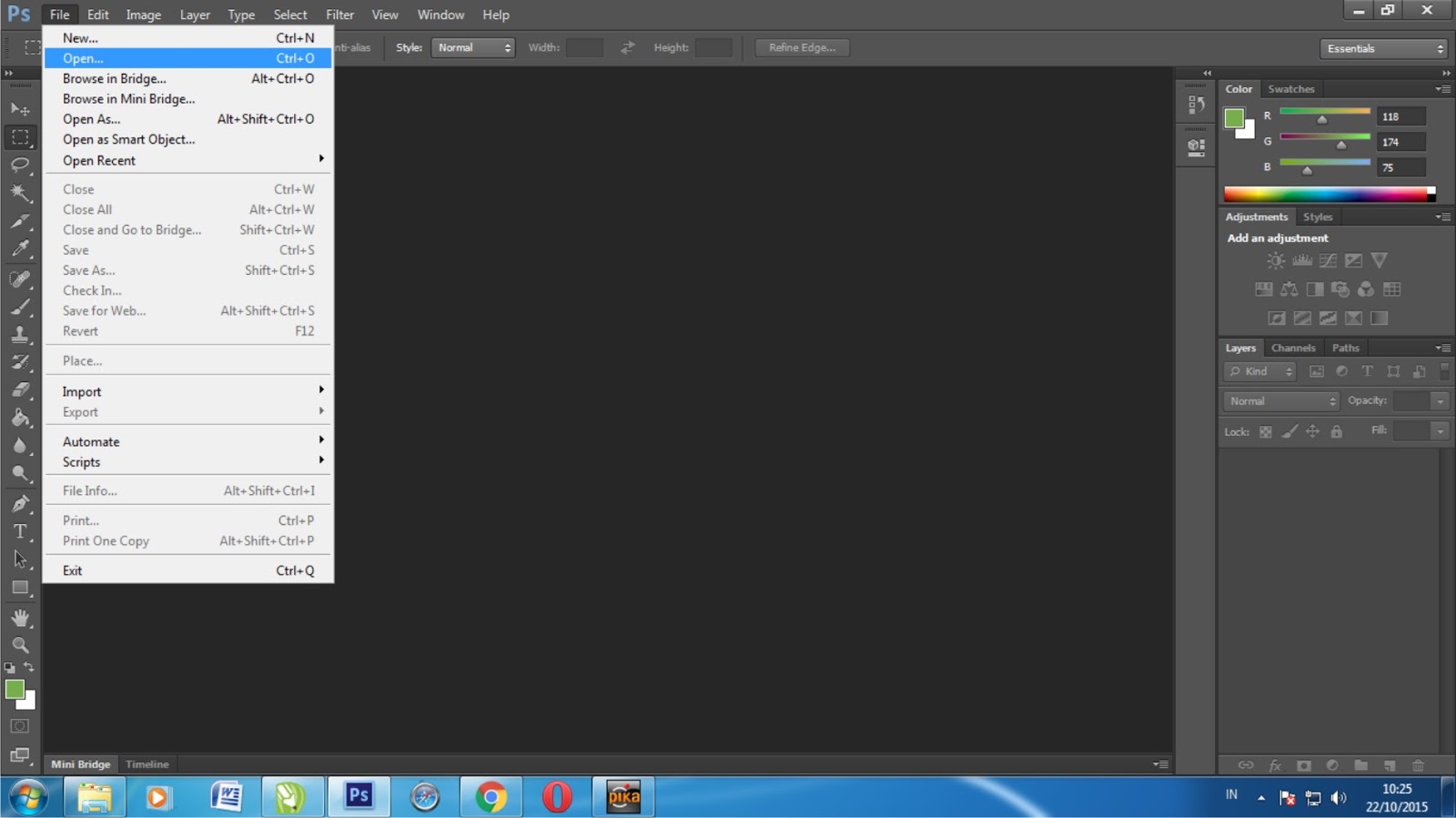Select the Clone Stamp tool

click(20, 334)
